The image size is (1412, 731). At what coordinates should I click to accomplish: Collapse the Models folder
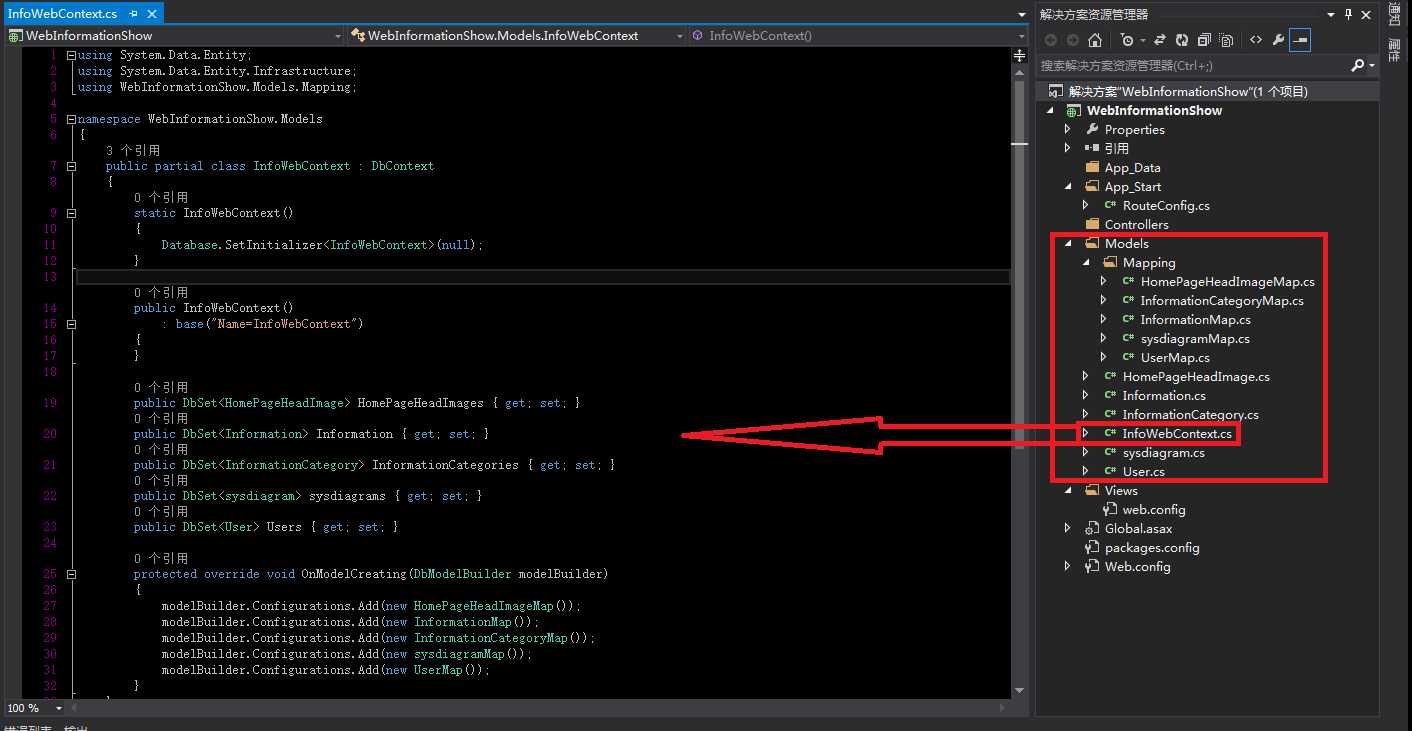coord(1067,243)
